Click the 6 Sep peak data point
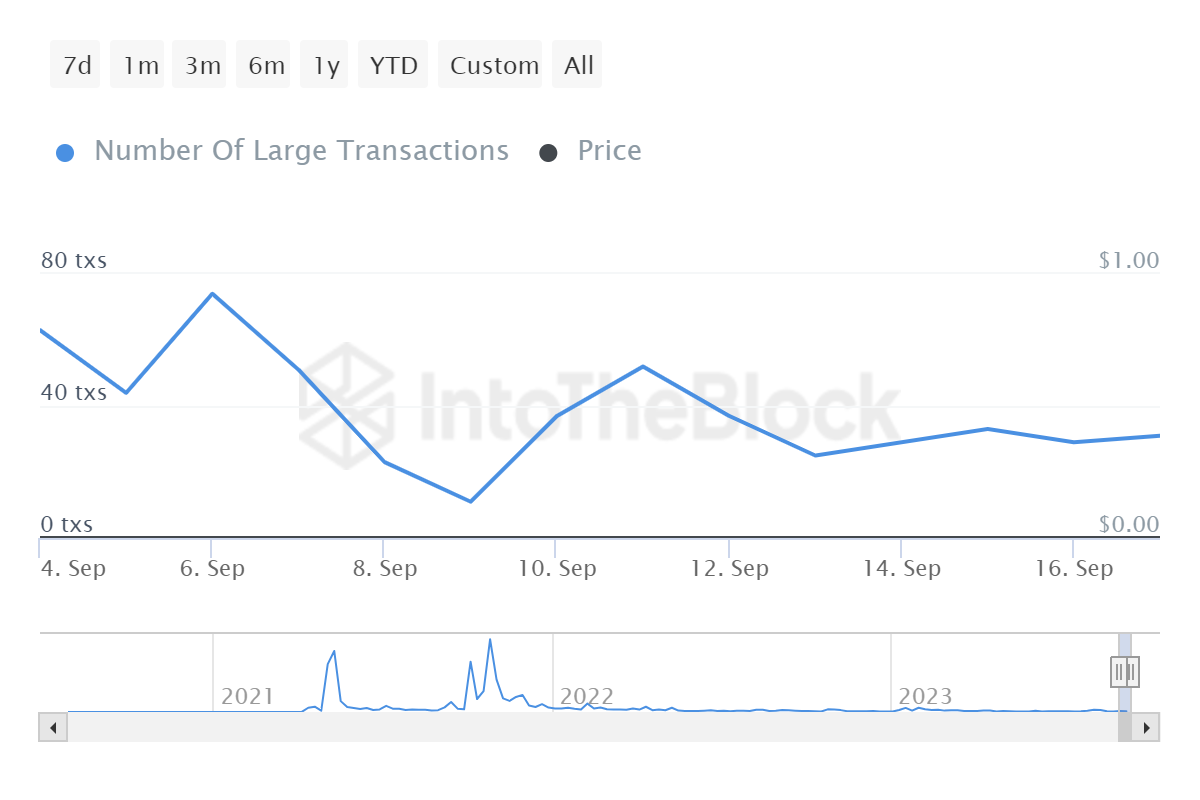 (x=212, y=294)
